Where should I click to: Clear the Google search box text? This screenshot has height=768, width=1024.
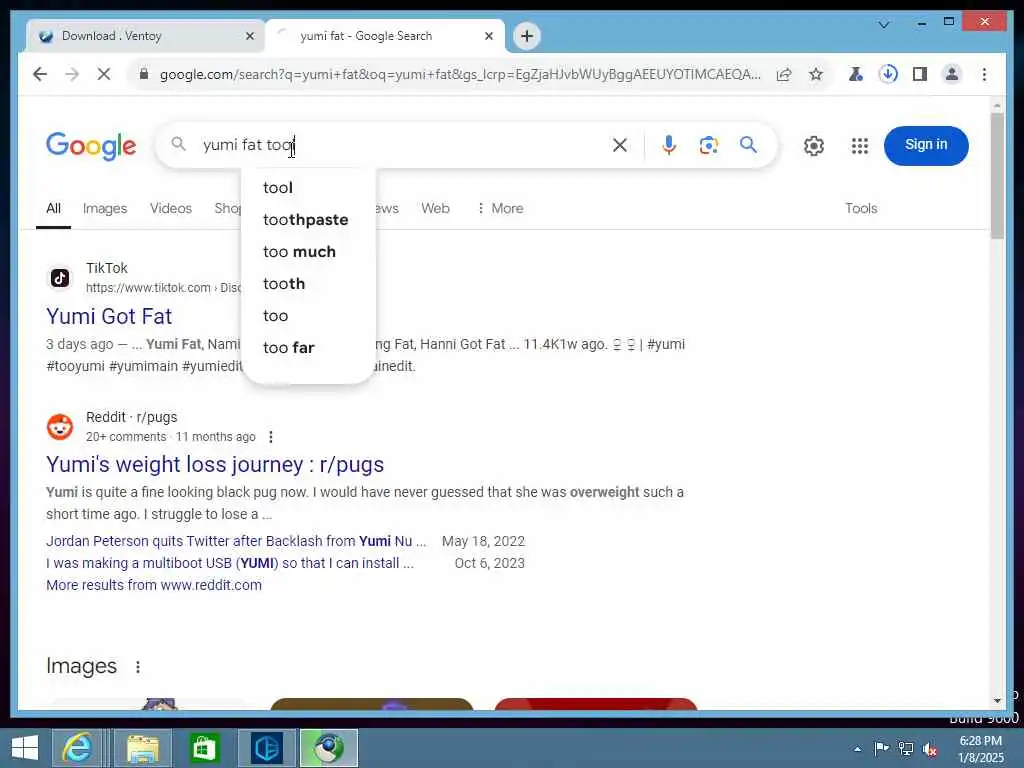click(620, 145)
